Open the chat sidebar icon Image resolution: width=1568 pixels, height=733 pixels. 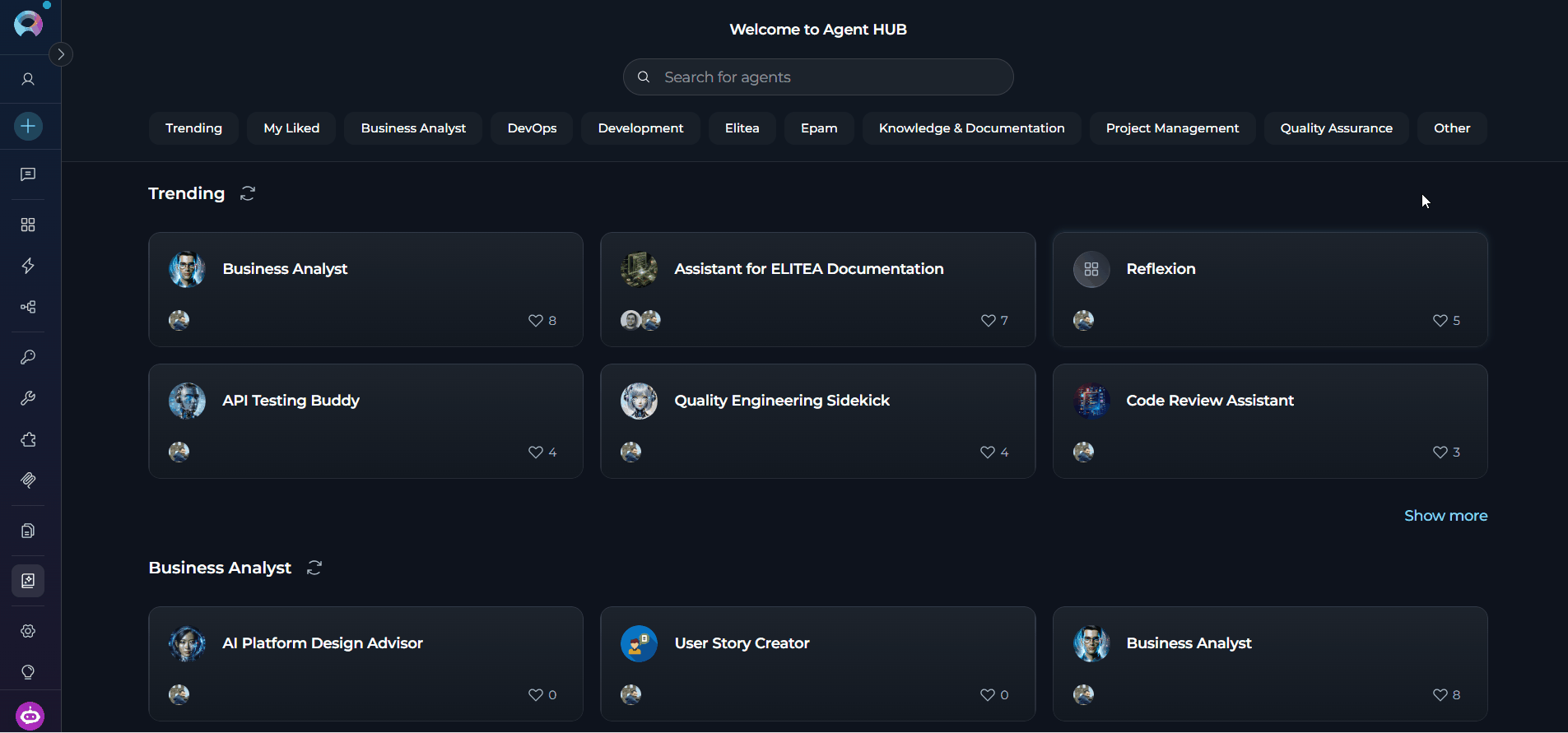[28, 174]
